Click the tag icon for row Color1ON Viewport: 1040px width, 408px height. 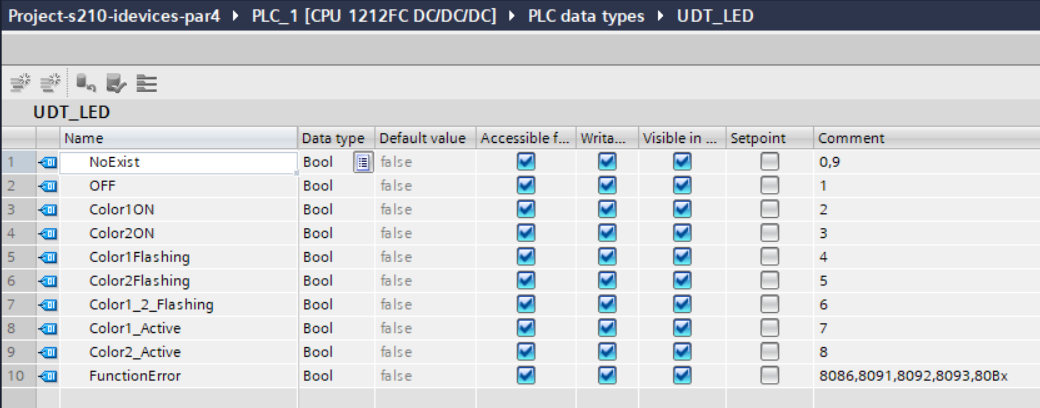point(48,210)
